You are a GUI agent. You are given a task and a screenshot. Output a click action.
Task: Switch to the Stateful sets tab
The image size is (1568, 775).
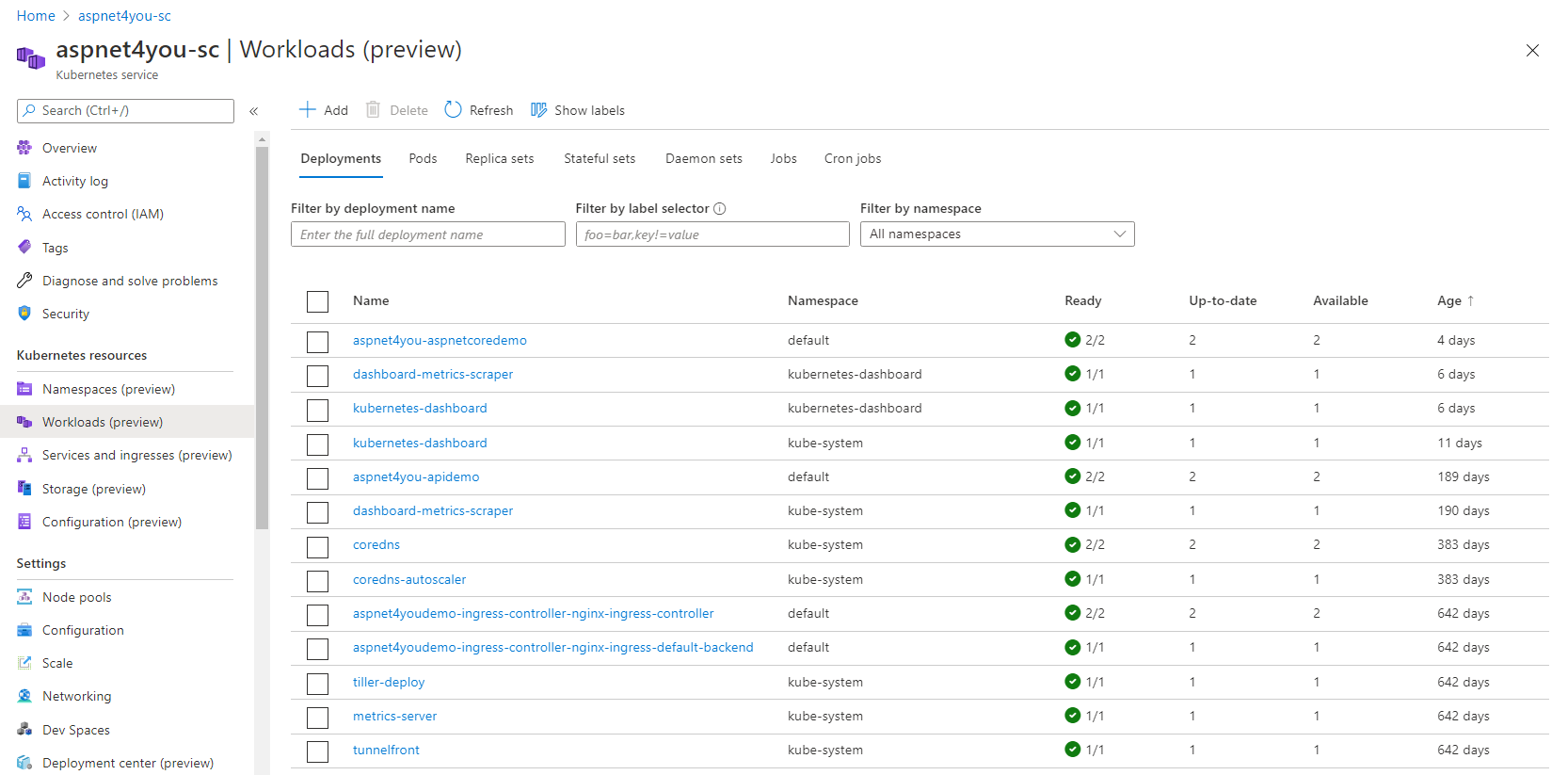click(x=600, y=158)
